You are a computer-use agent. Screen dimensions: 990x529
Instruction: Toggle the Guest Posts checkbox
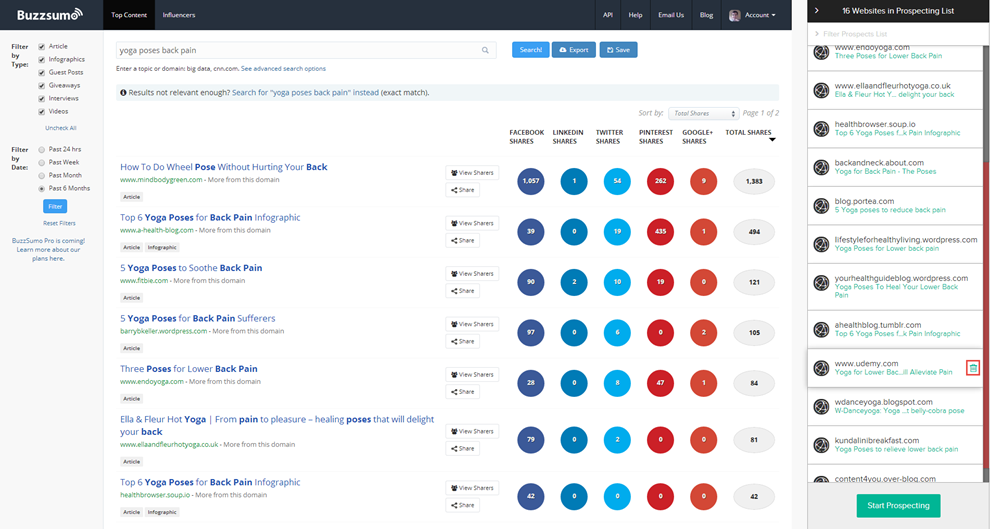(42, 73)
